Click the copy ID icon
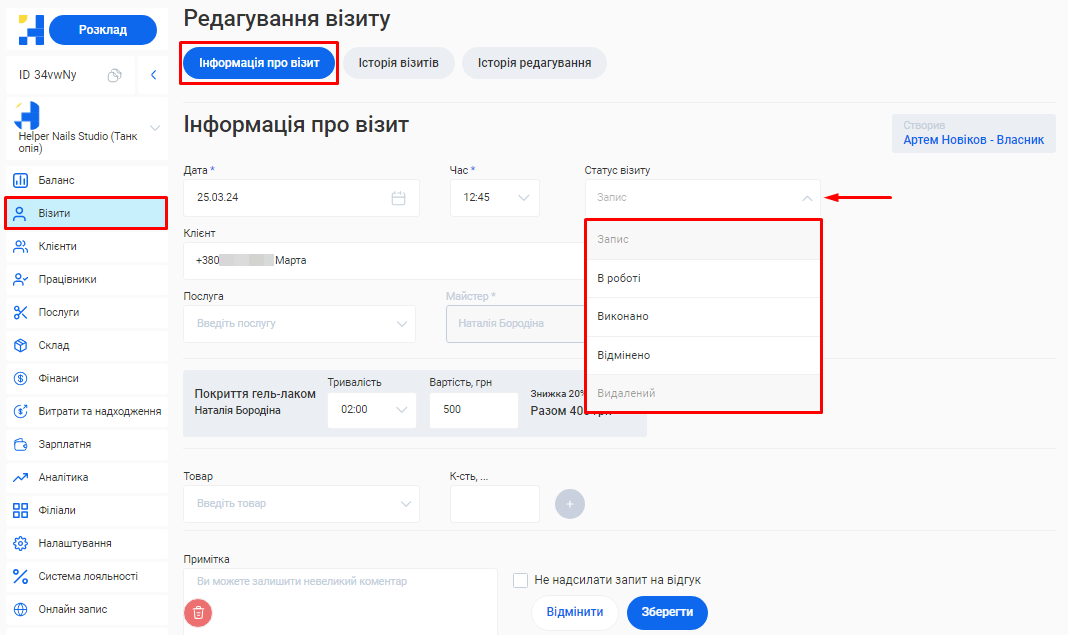The height and width of the screenshot is (635, 1068). 115,75
